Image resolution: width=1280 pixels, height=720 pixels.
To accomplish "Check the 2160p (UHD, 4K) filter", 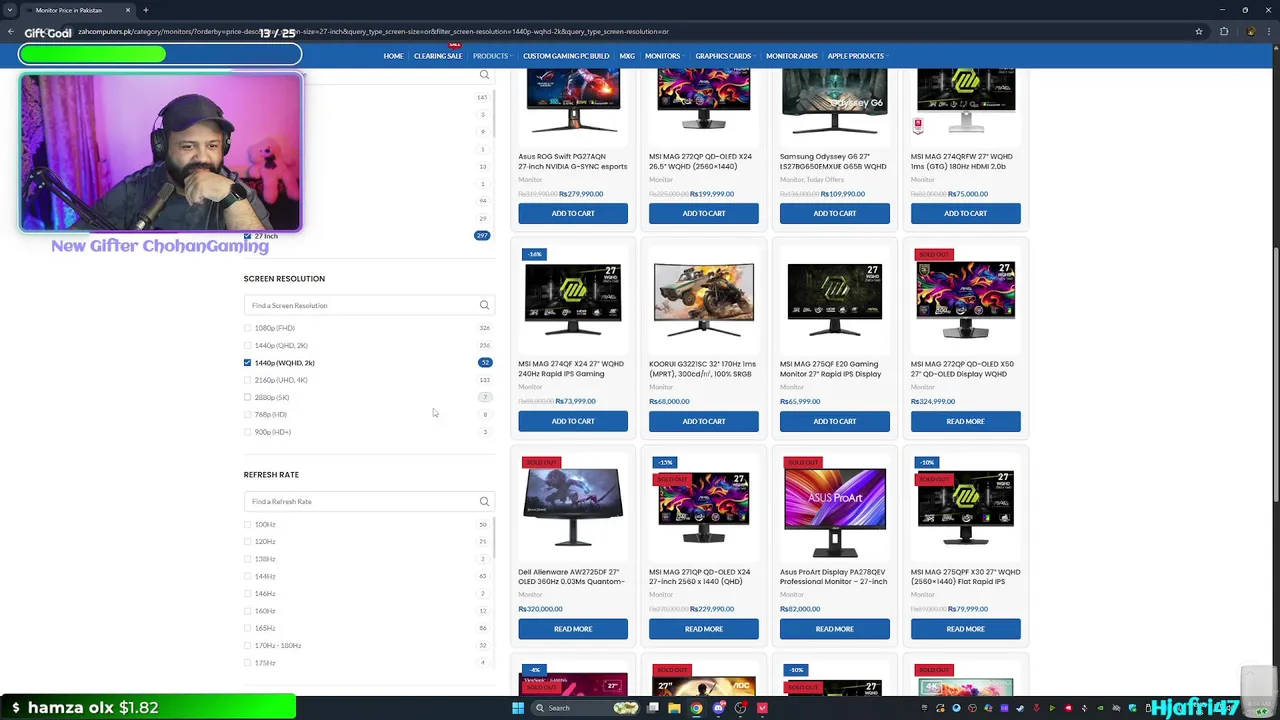I will click(x=247, y=380).
